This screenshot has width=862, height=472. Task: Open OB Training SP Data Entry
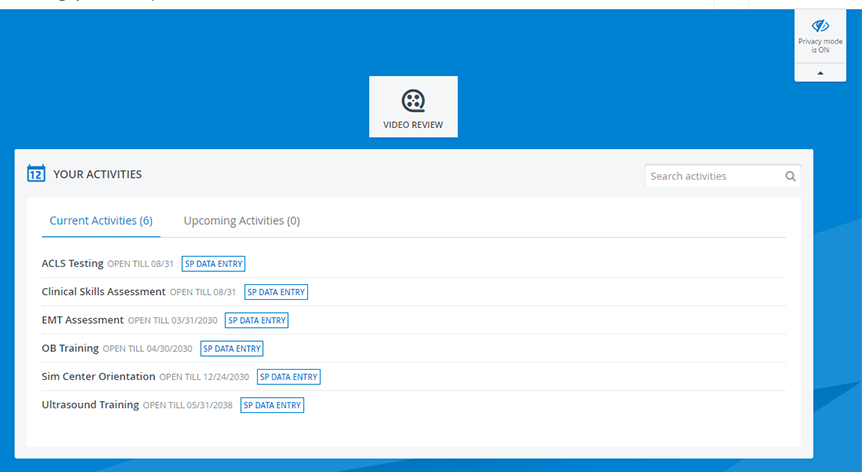coord(232,349)
